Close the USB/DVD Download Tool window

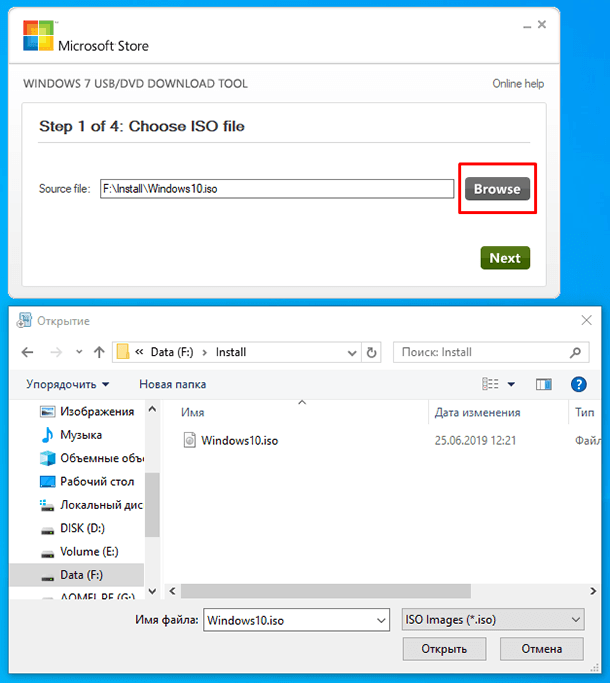pyautogui.click(x=542, y=24)
